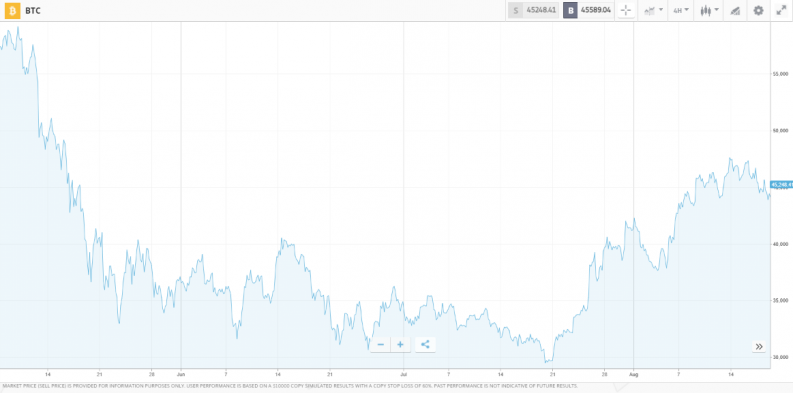Click the Aug date axis label

tap(634, 375)
